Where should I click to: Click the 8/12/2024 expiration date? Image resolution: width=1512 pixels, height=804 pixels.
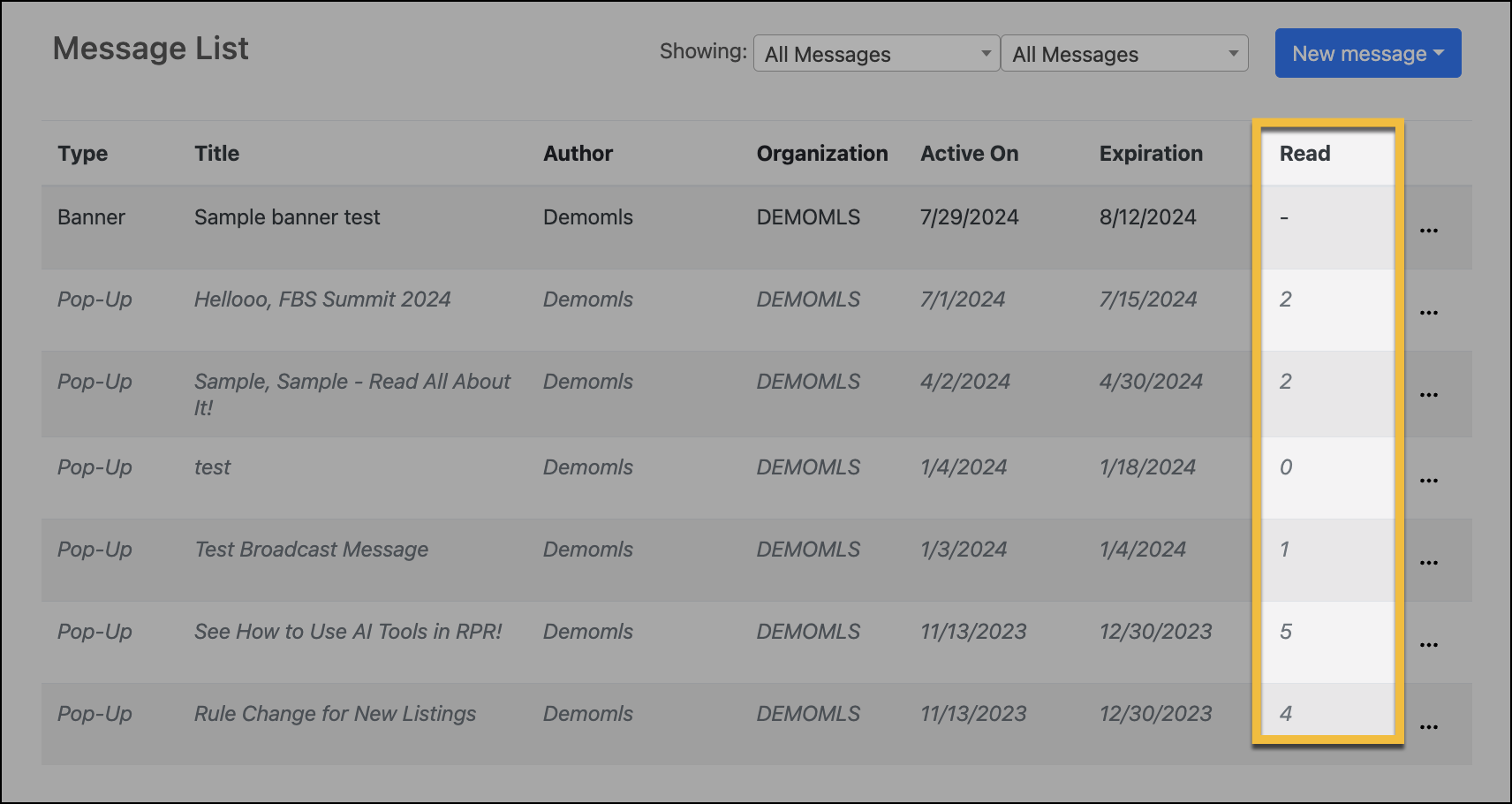coord(1148,217)
